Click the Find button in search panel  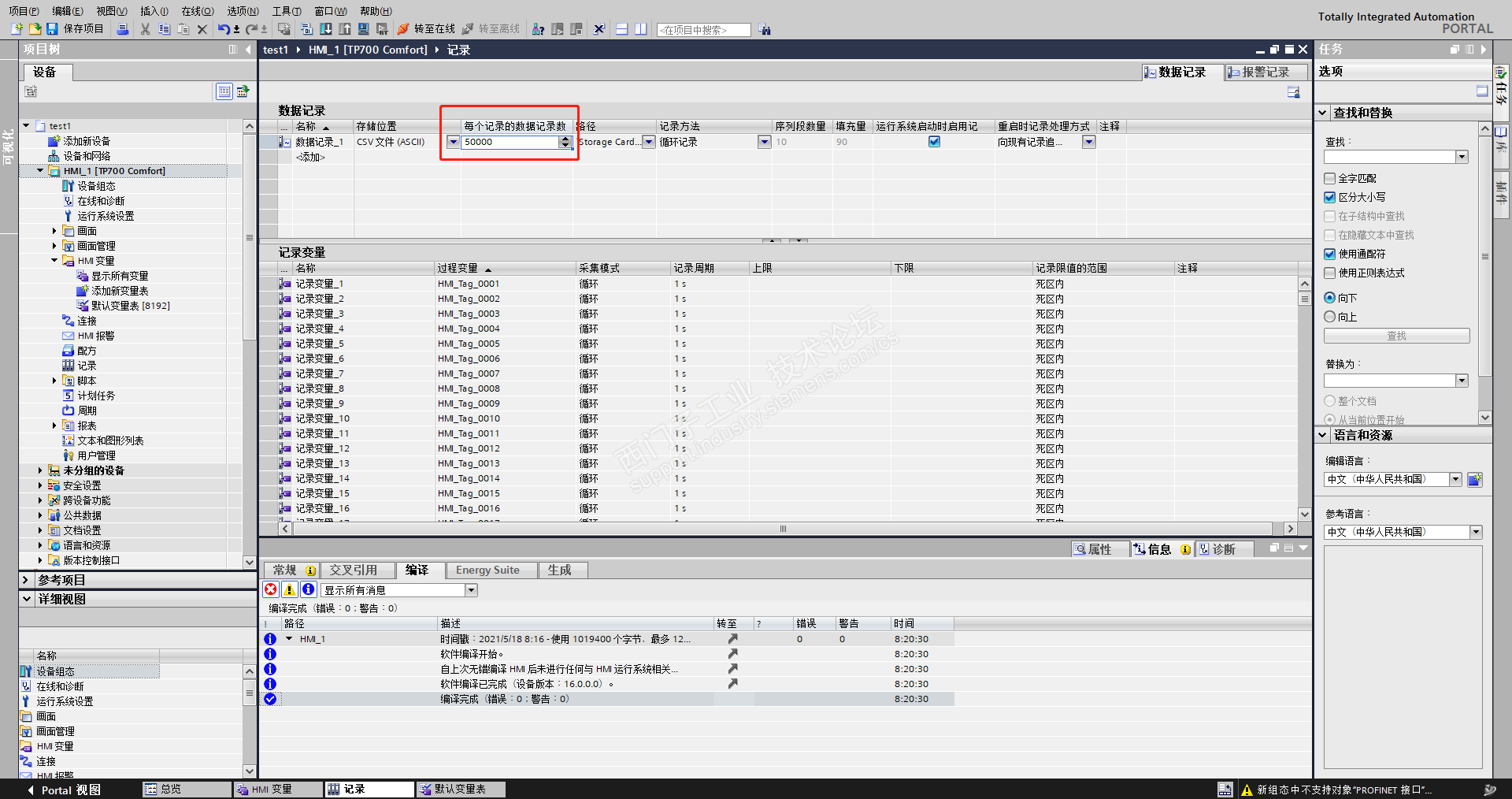tap(1396, 336)
